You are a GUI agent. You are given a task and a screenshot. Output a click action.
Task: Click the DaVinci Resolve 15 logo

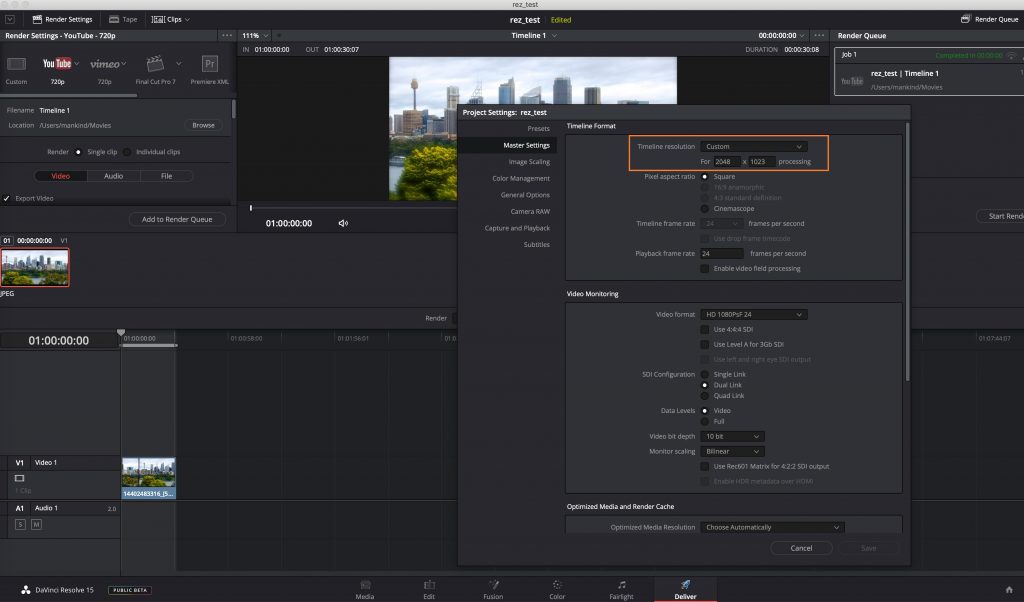(25, 590)
